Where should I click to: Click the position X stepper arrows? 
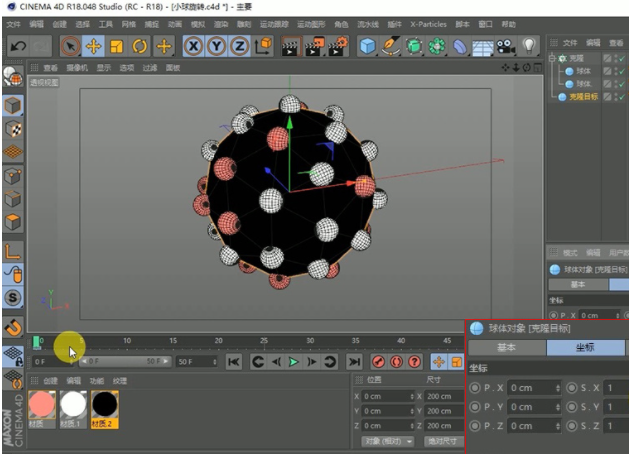click(x=412, y=396)
